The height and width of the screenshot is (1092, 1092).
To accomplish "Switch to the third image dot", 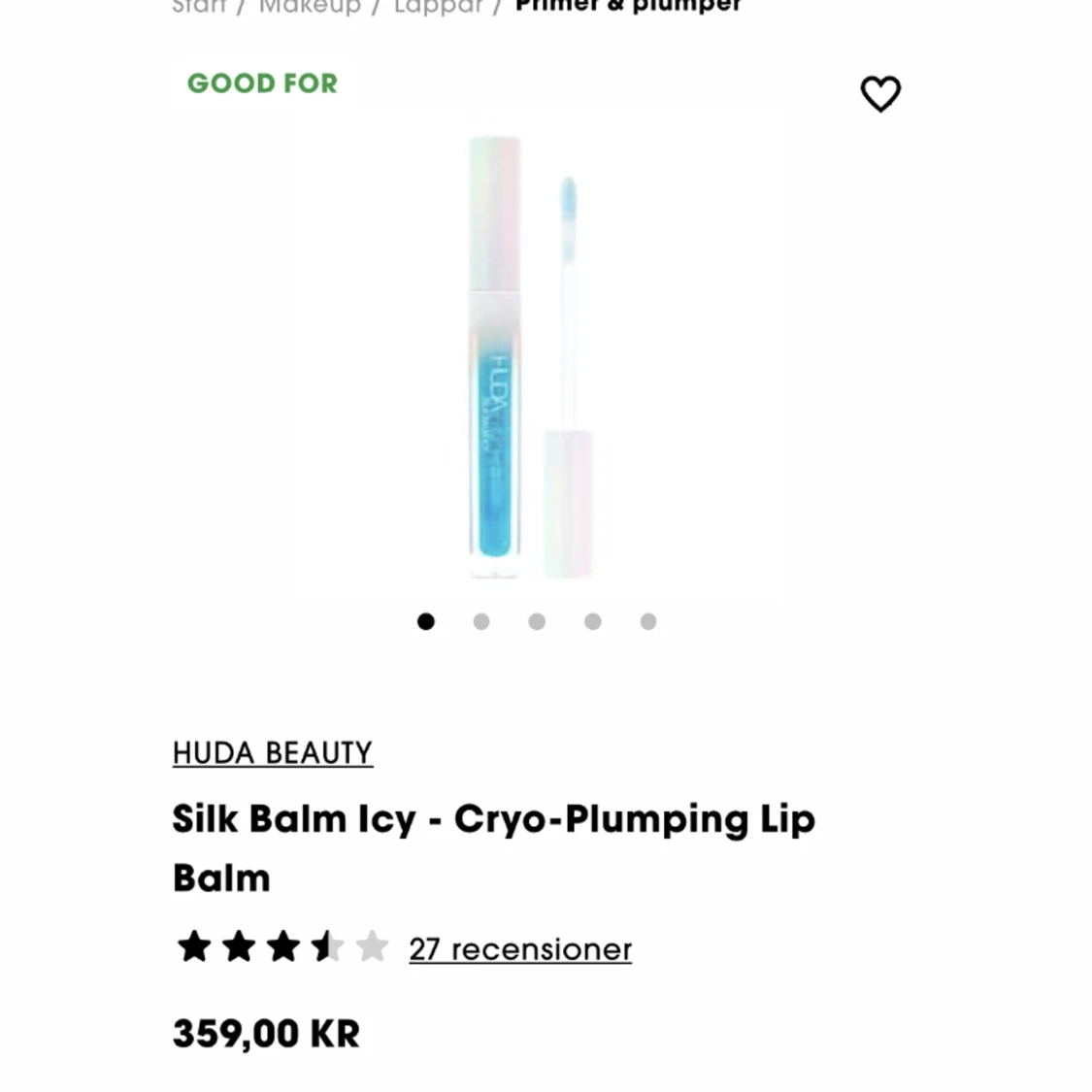I will pos(537,621).
